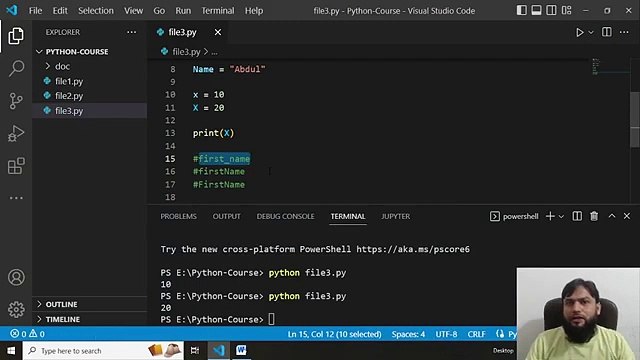
Task: Maximize the panel size chevron
Action: pos(611,216)
